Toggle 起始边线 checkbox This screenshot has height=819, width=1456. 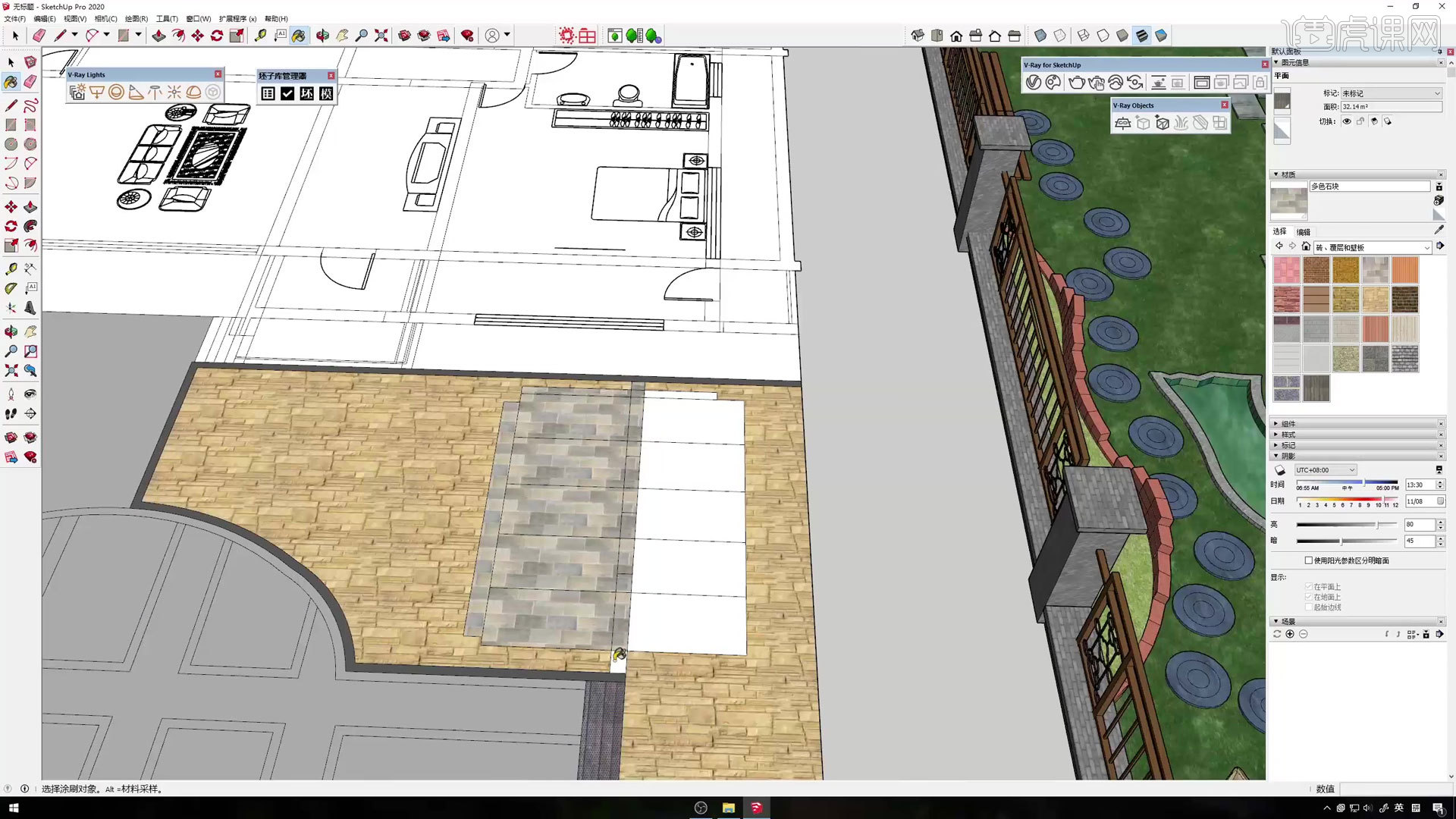(1308, 607)
